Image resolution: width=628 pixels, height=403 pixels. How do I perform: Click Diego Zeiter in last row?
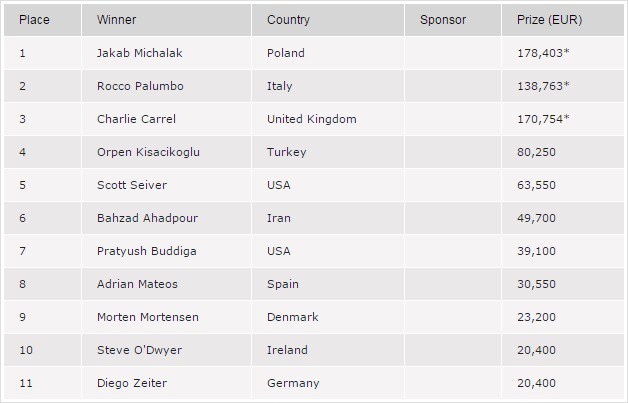click(130, 383)
